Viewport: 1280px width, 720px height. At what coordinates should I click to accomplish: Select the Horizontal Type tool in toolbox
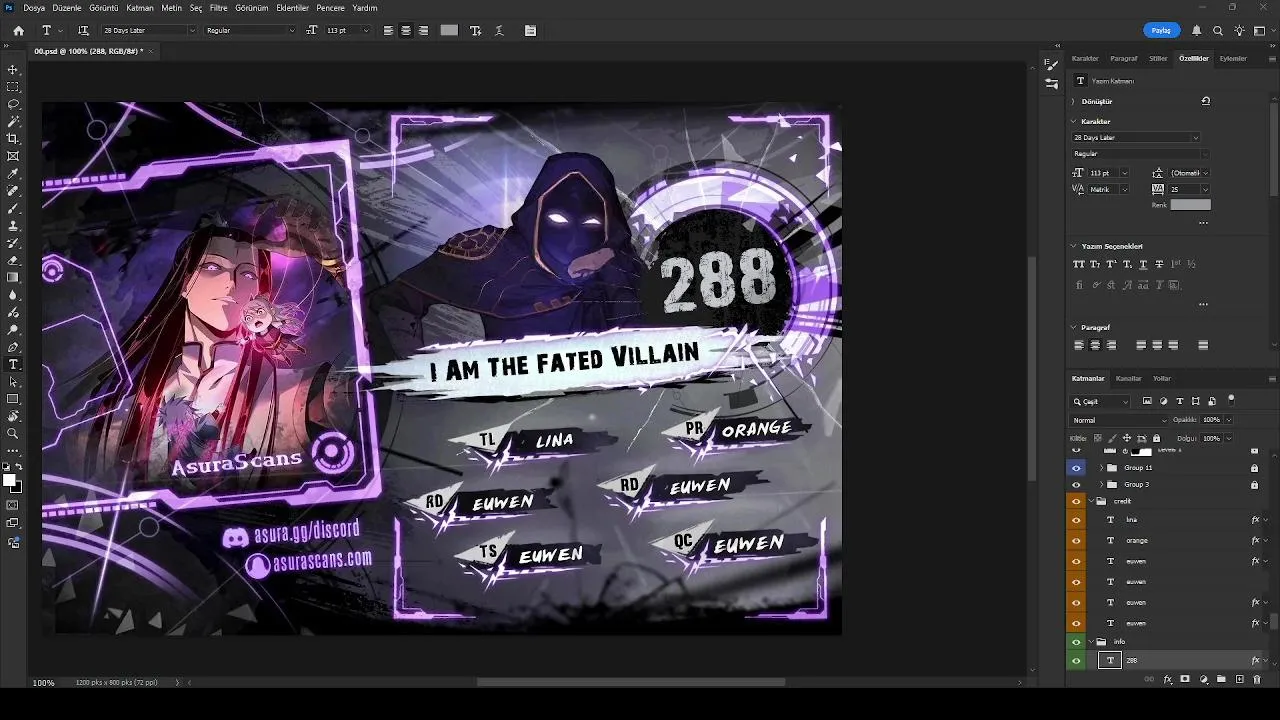pyautogui.click(x=13, y=364)
